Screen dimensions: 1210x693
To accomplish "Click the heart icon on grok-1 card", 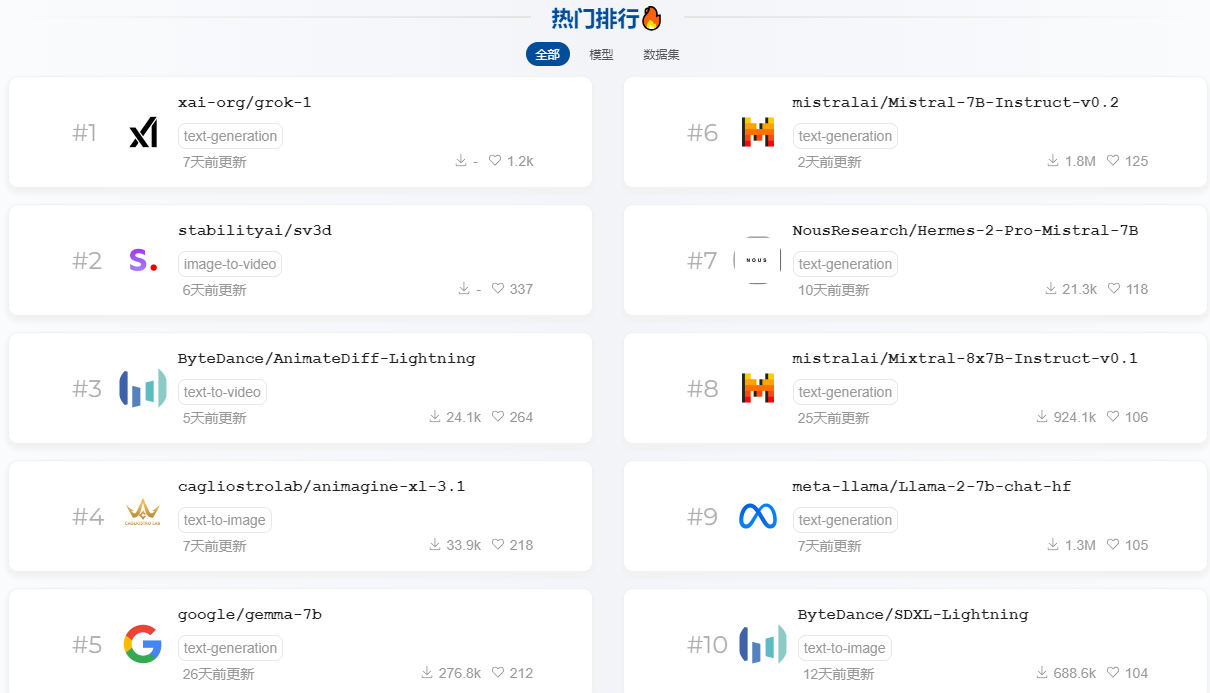I will (495, 161).
